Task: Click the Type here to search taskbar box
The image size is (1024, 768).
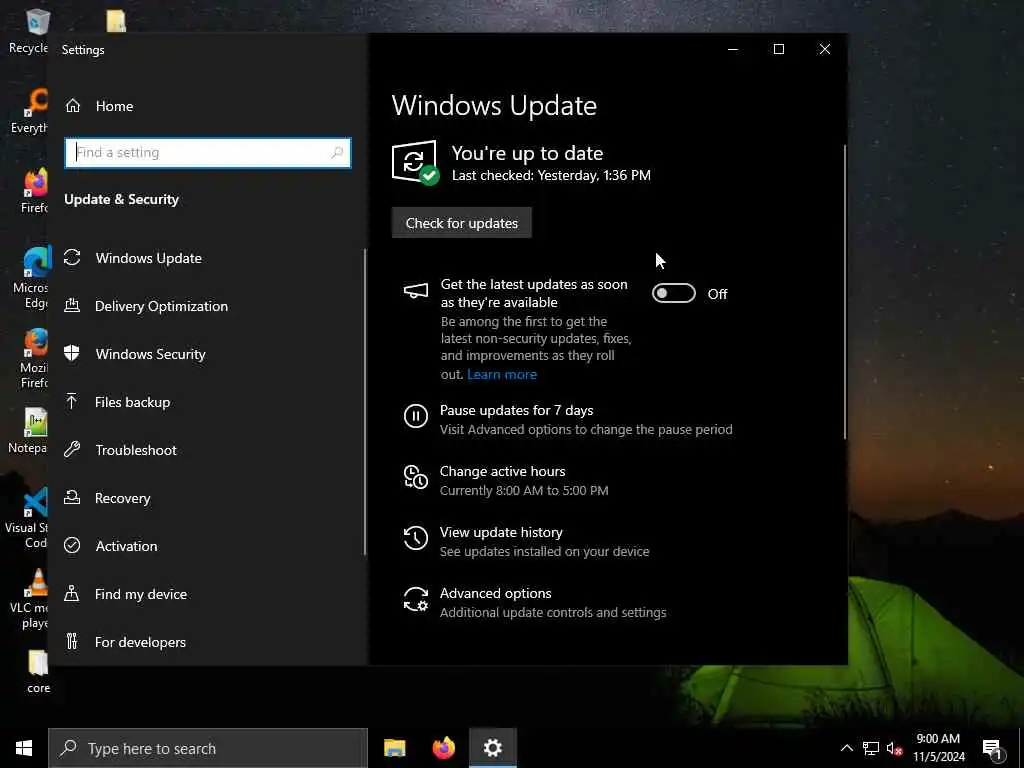Action: pos(208,748)
